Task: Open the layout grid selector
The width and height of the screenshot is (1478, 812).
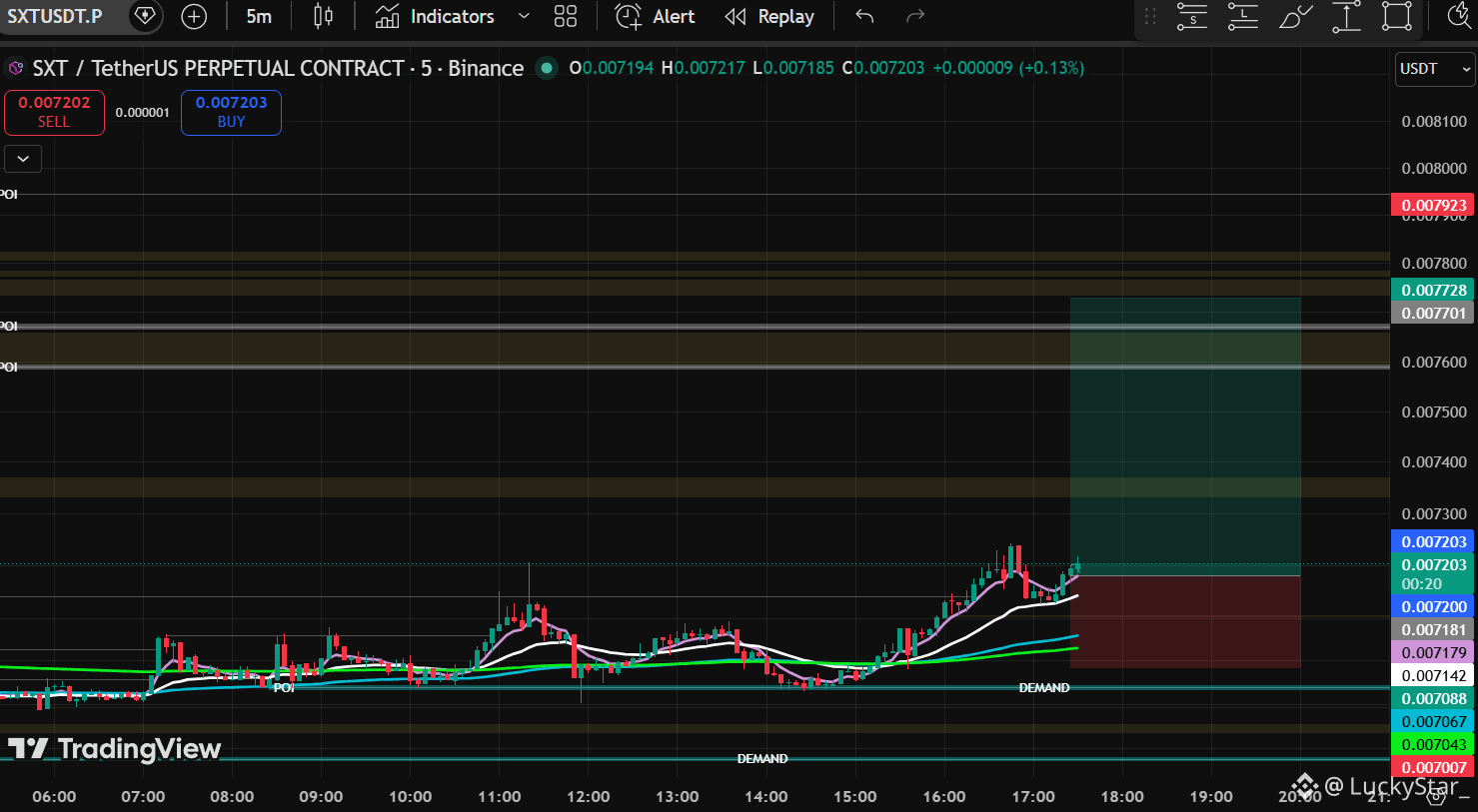Action: click(566, 16)
